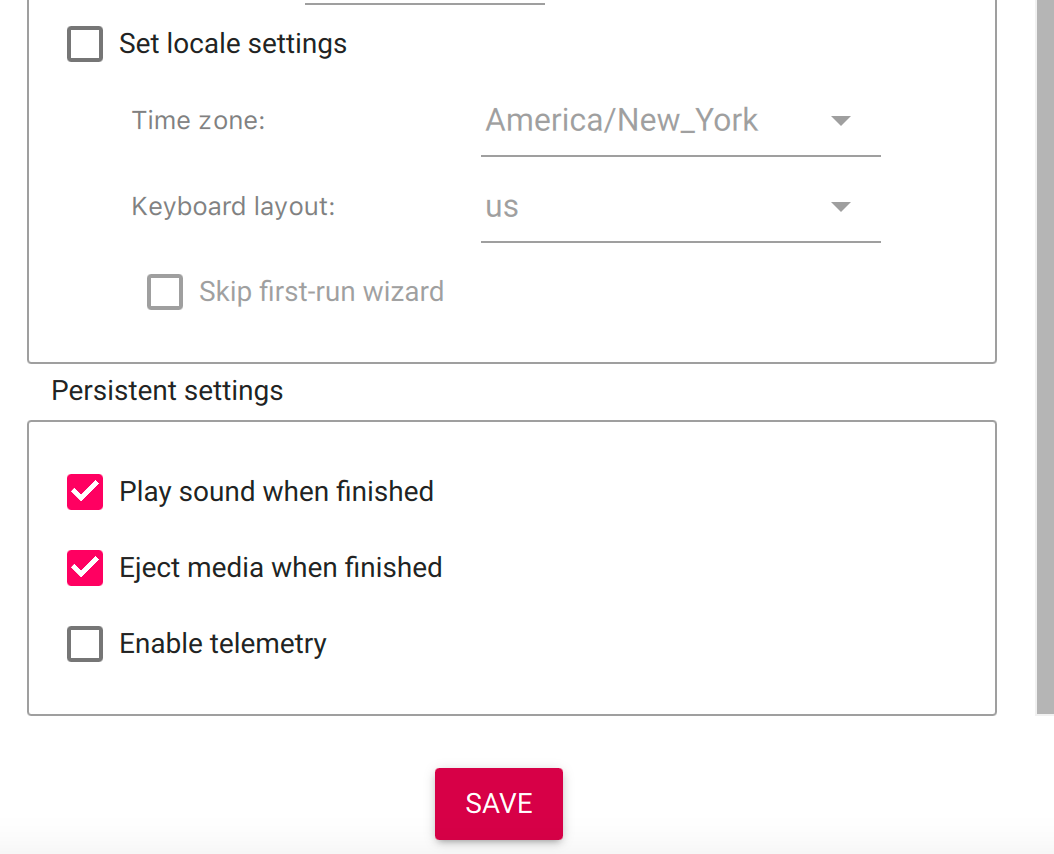Select the Time zone label
Viewport: 1054px width, 854px height.
198,120
